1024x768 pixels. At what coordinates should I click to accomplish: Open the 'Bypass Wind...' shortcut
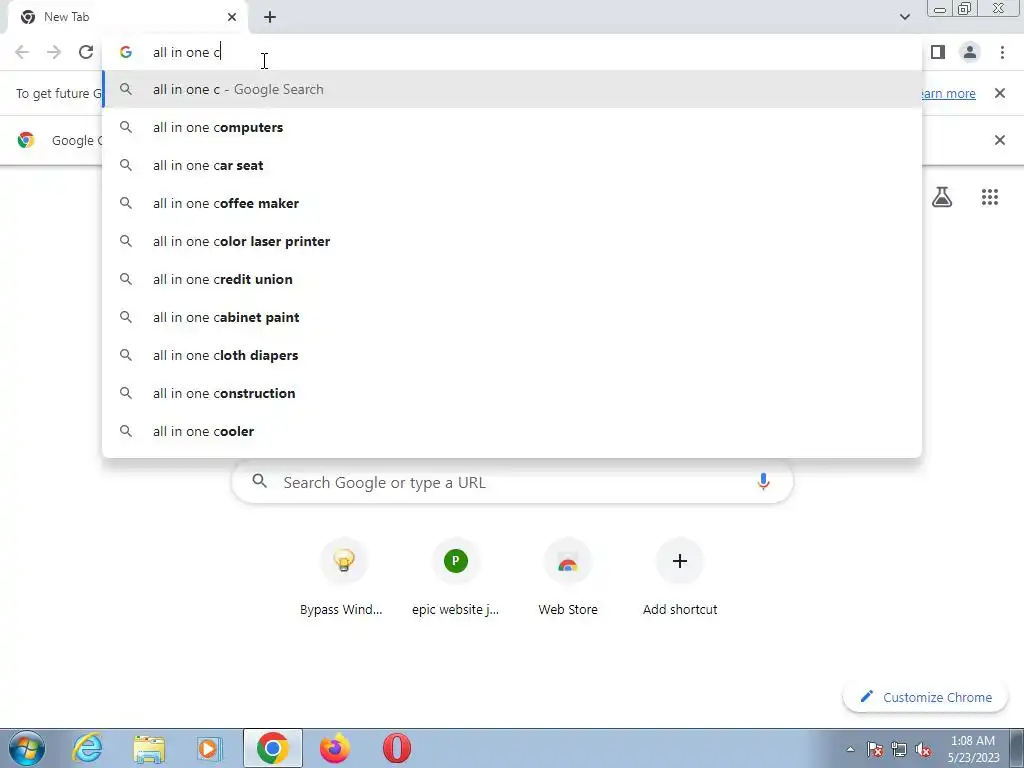point(344,578)
